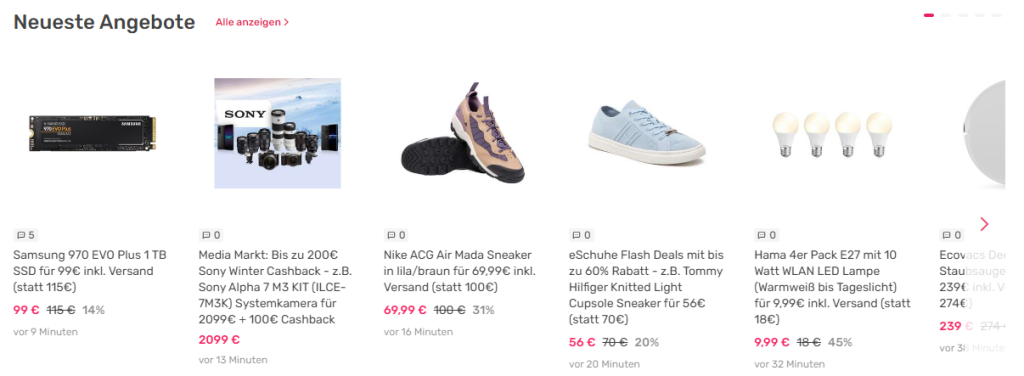Open comments on Samsung 970 EVO deal
The image size is (1024, 376).
coord(25,235)
